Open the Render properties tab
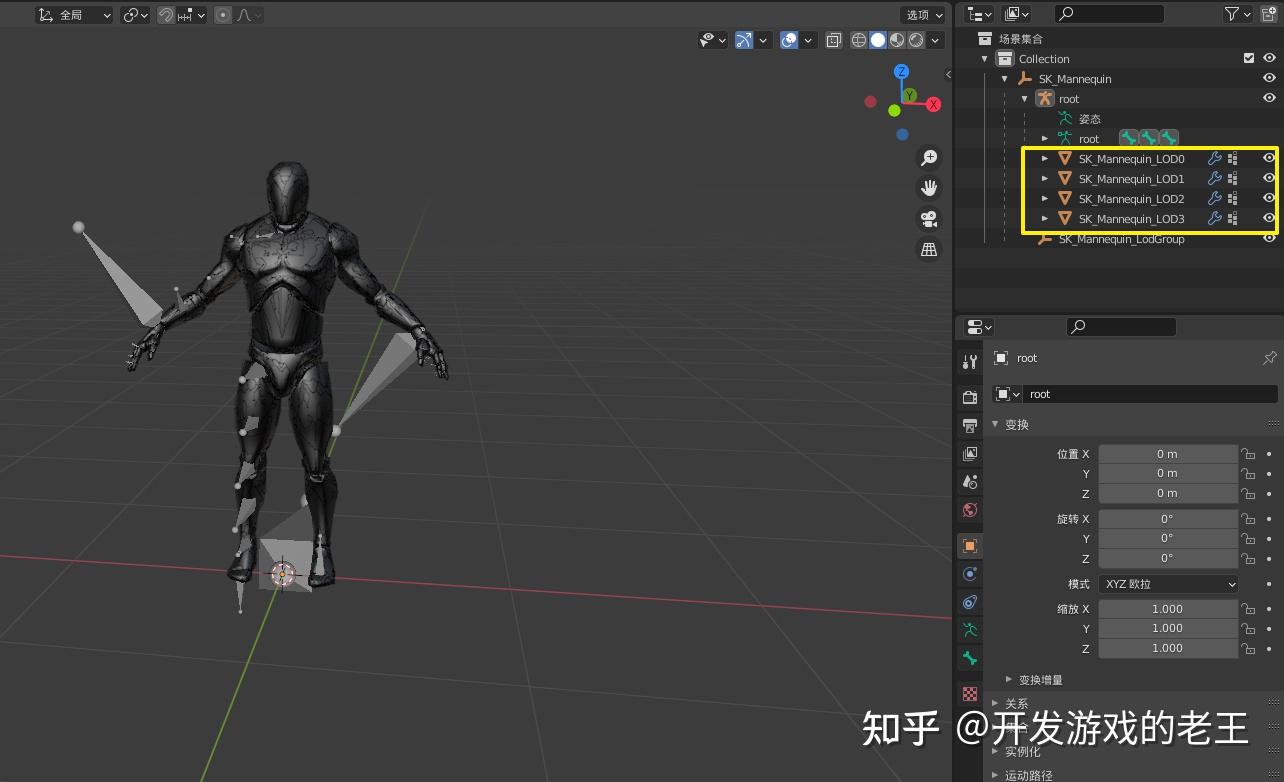The width and height of the screenshot is (1284, 782). 968,395
